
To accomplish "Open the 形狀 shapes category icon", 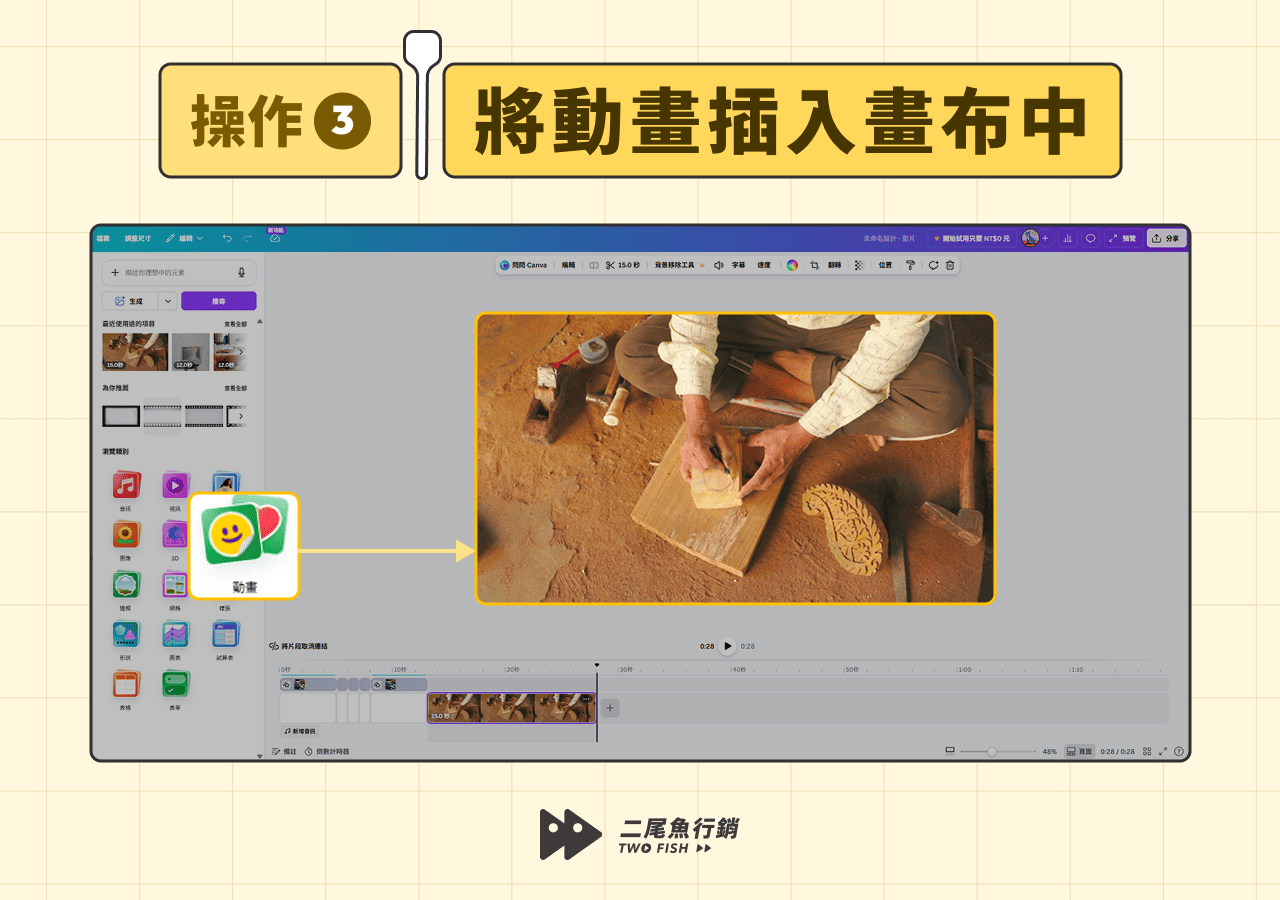I will (x=126, y=634).
